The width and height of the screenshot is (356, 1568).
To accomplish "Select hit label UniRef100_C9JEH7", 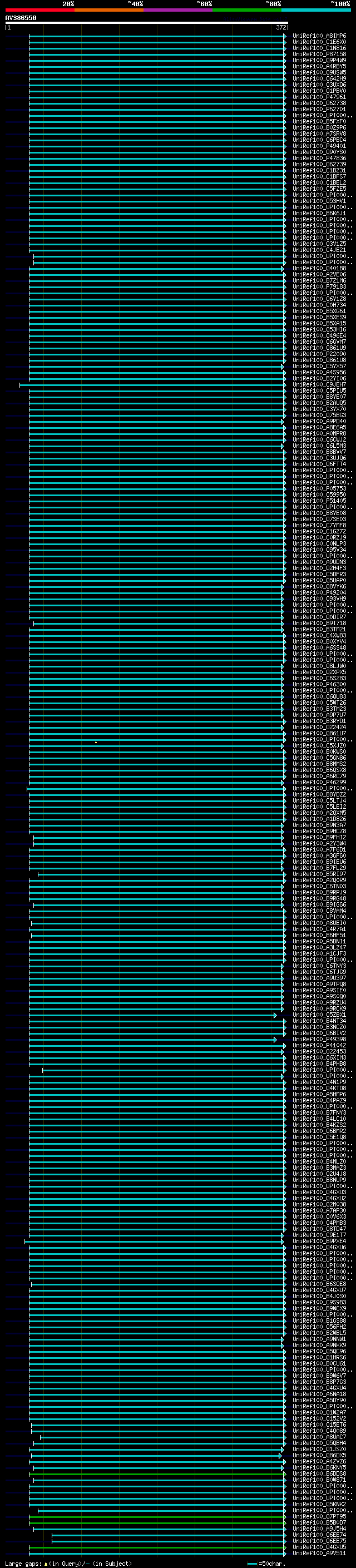I will [x=319, y=385].
